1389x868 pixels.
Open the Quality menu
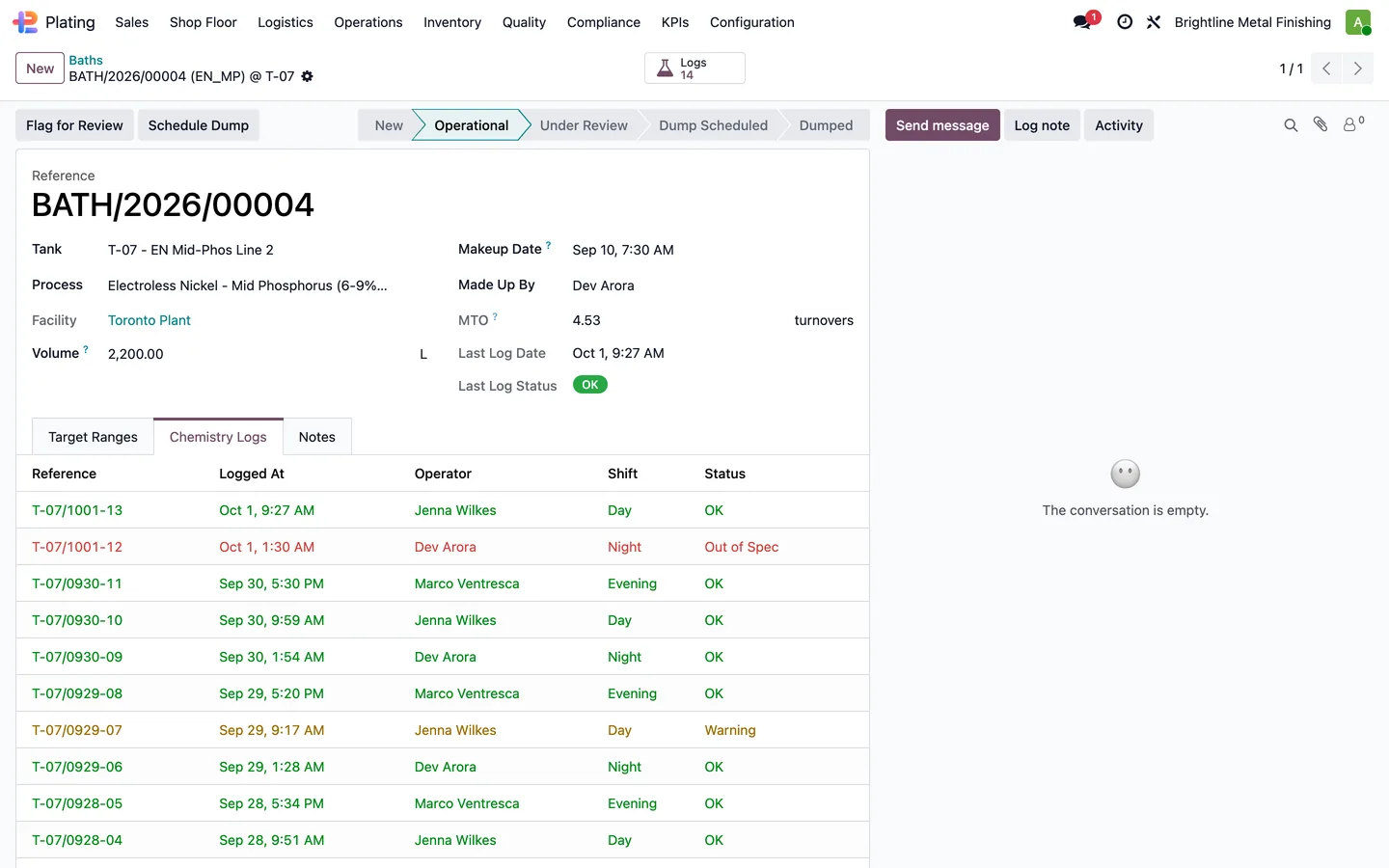point(524,22)
